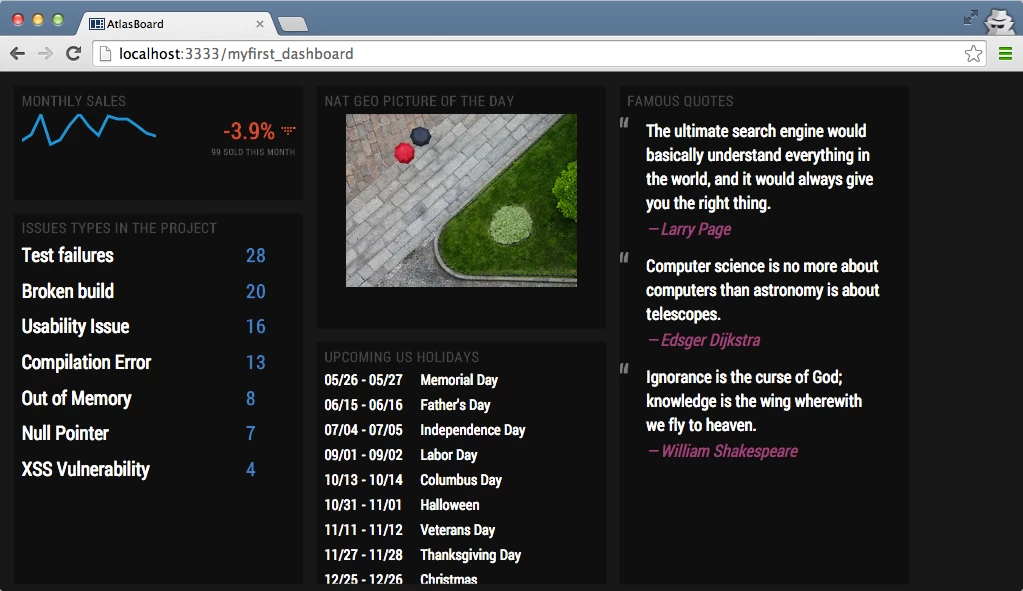Click the "FAMOUS QUOTES" widget title
Image resolution: width=1023 pixels, height=591 pixels.
pos(680,101)
